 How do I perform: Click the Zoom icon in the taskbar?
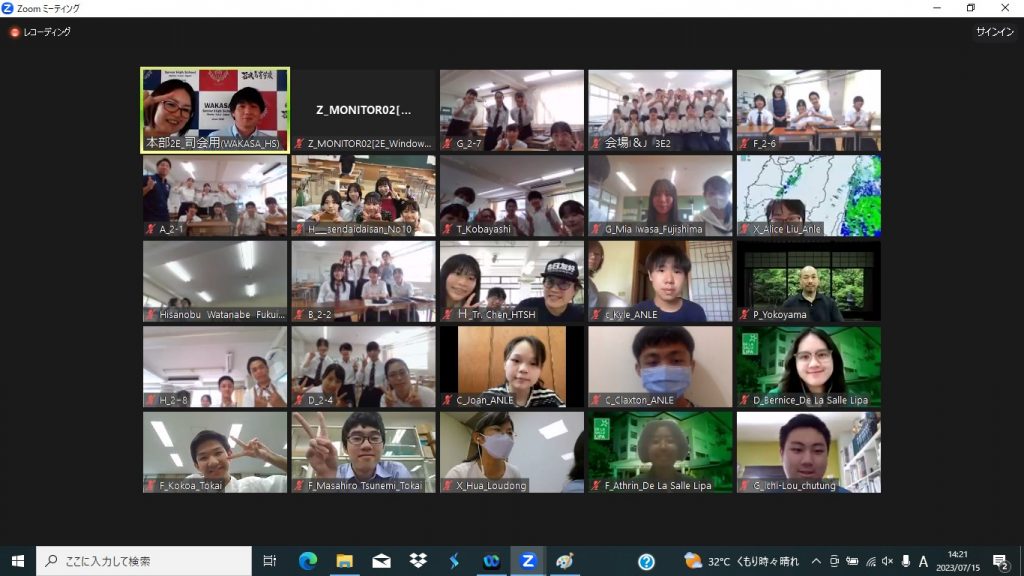click(528, 561)
